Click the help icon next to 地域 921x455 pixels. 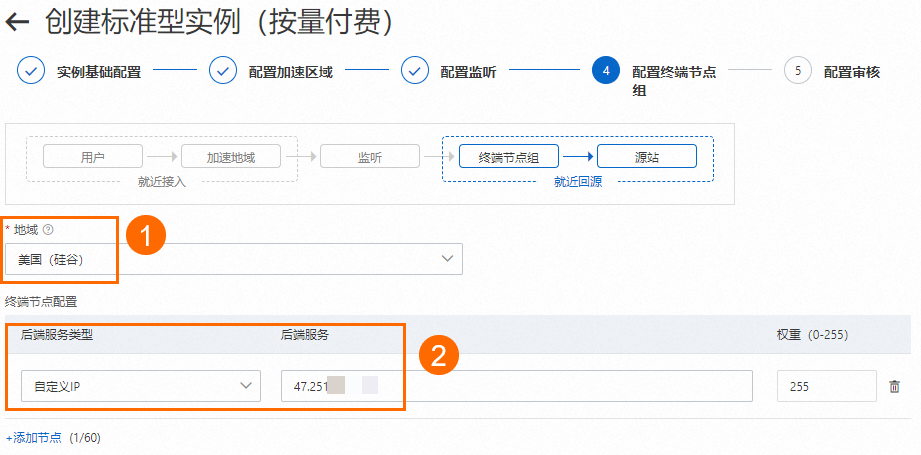(x=48, y=230)
